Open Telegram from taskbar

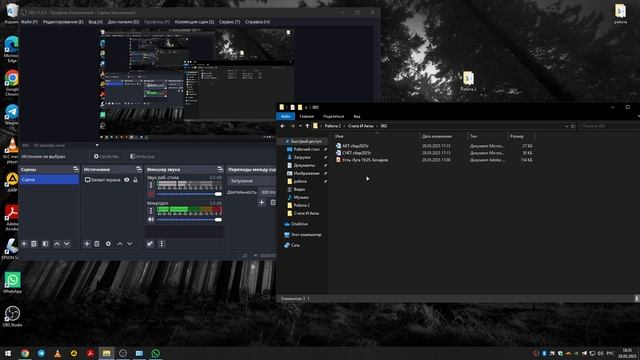41,353
